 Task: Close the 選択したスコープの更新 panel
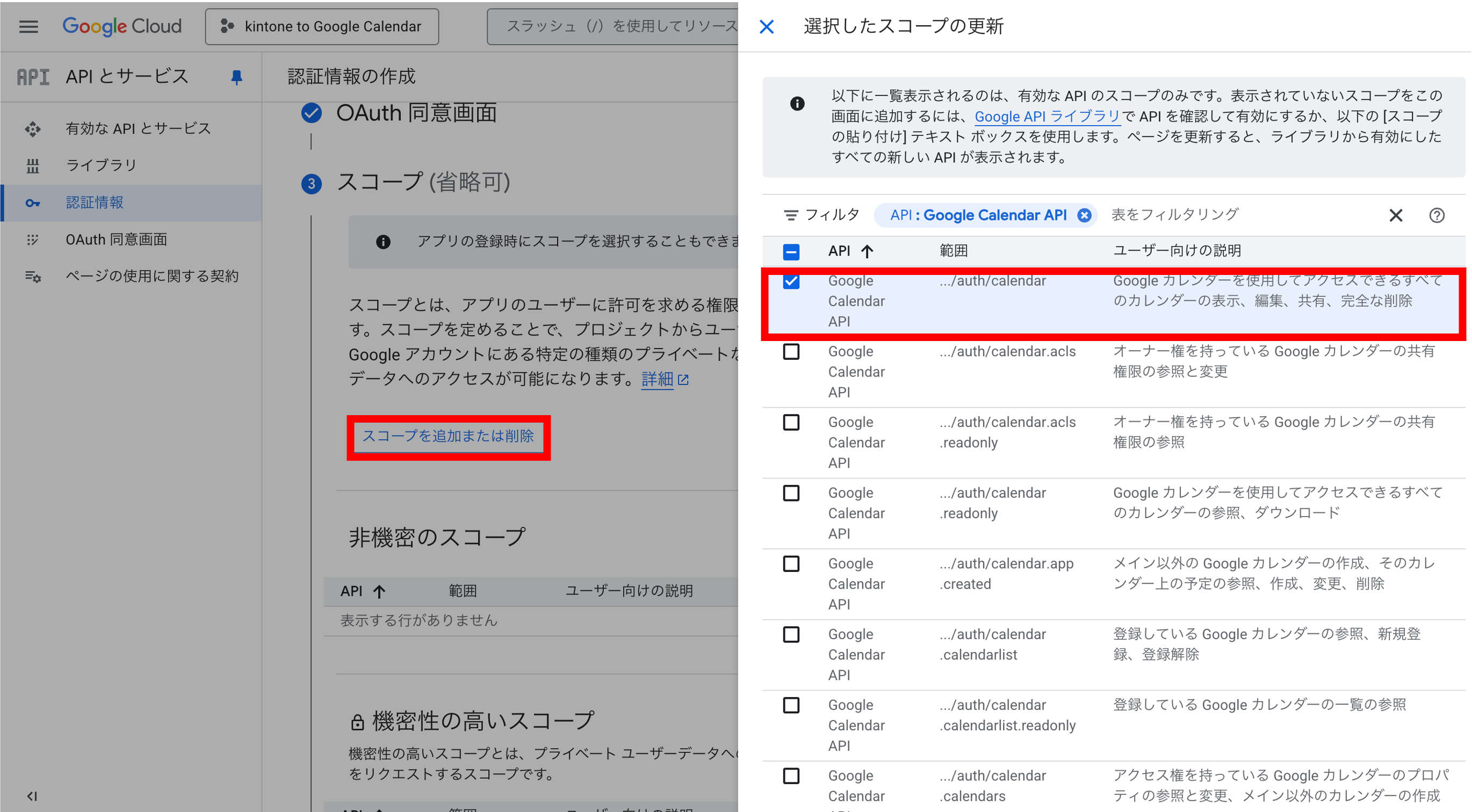(766, 27)
